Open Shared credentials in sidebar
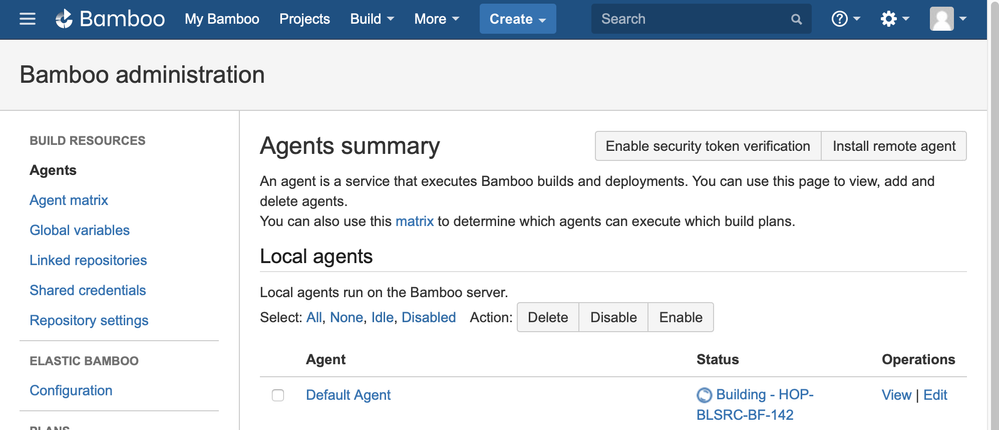 click(87, 290)
